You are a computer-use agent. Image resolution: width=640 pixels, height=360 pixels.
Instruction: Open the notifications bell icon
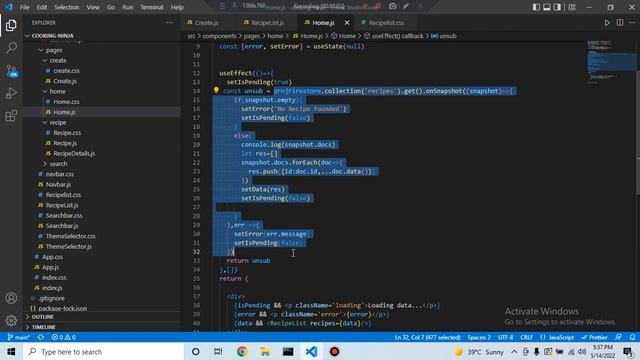pyautogui.click(x=632, y=337)
